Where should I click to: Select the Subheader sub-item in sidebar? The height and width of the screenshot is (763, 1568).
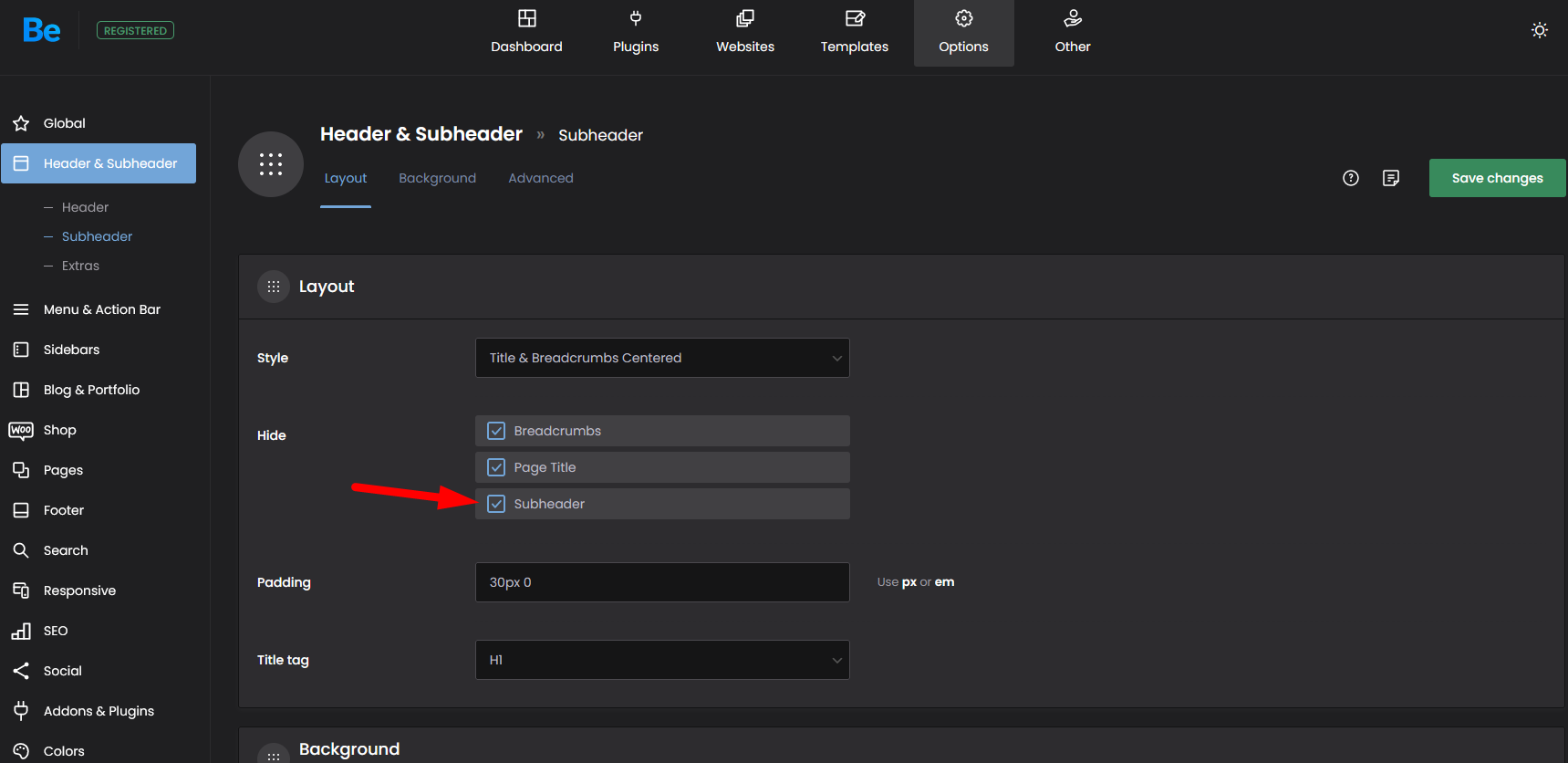pos(97,236)
